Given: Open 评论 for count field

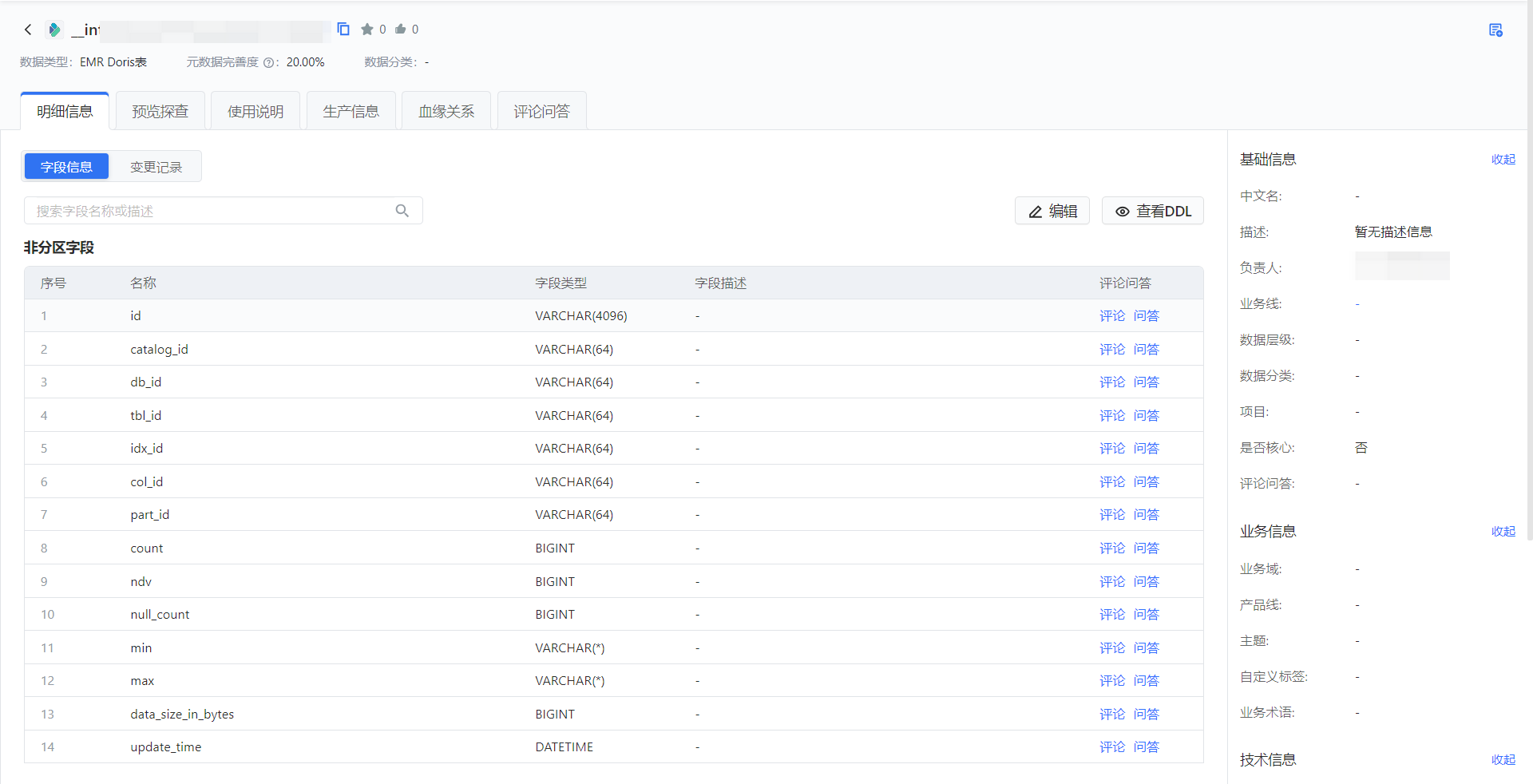Looking at the screenshot, I should click(1112, 548).
